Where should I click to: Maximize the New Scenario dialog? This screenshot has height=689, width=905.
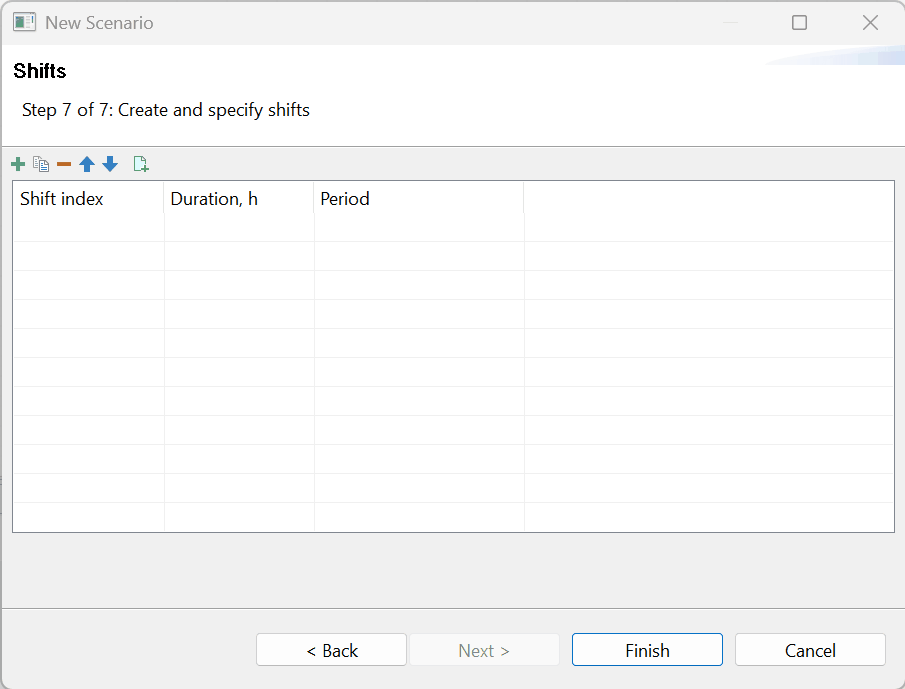[799, 23]
